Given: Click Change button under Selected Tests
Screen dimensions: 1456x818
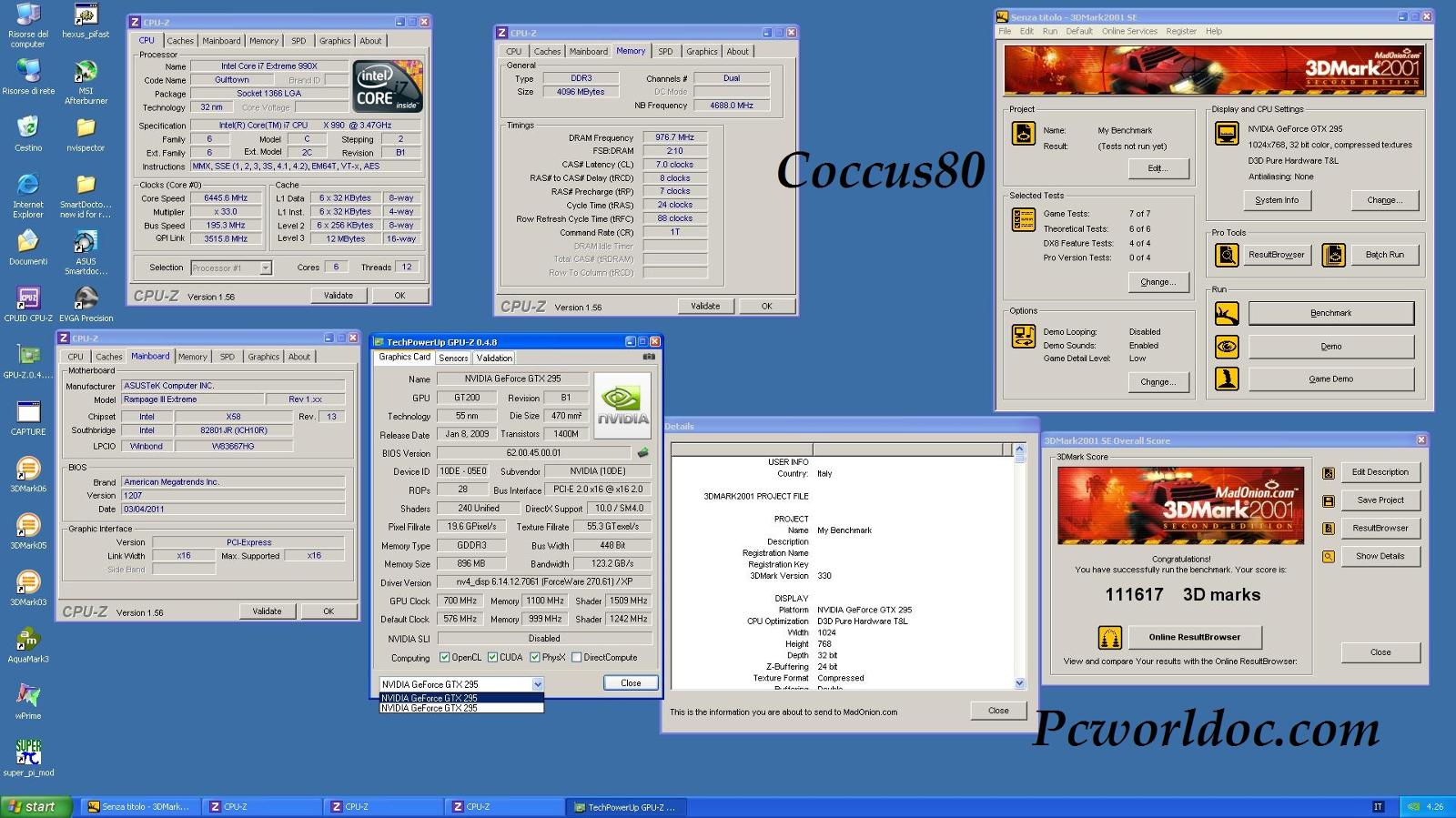Looking at the screenshot, I should pos(1158,282).
